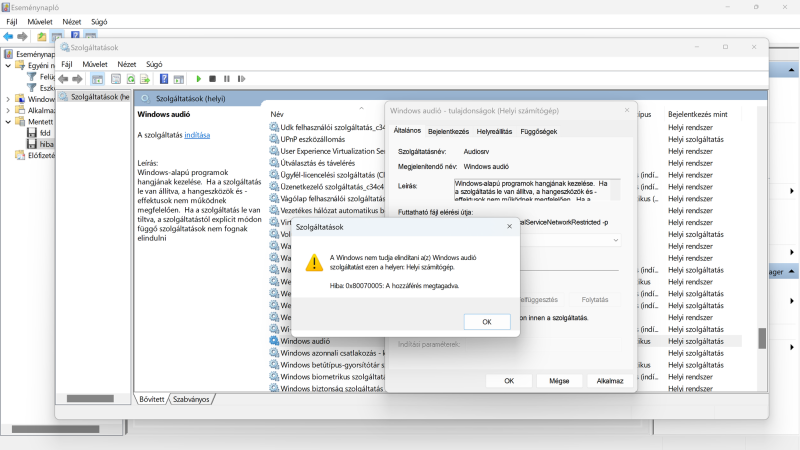
Task: Select Udk felhasználói szolgáltatás service row
Action: pyautogui.click(x=327, y=128)
